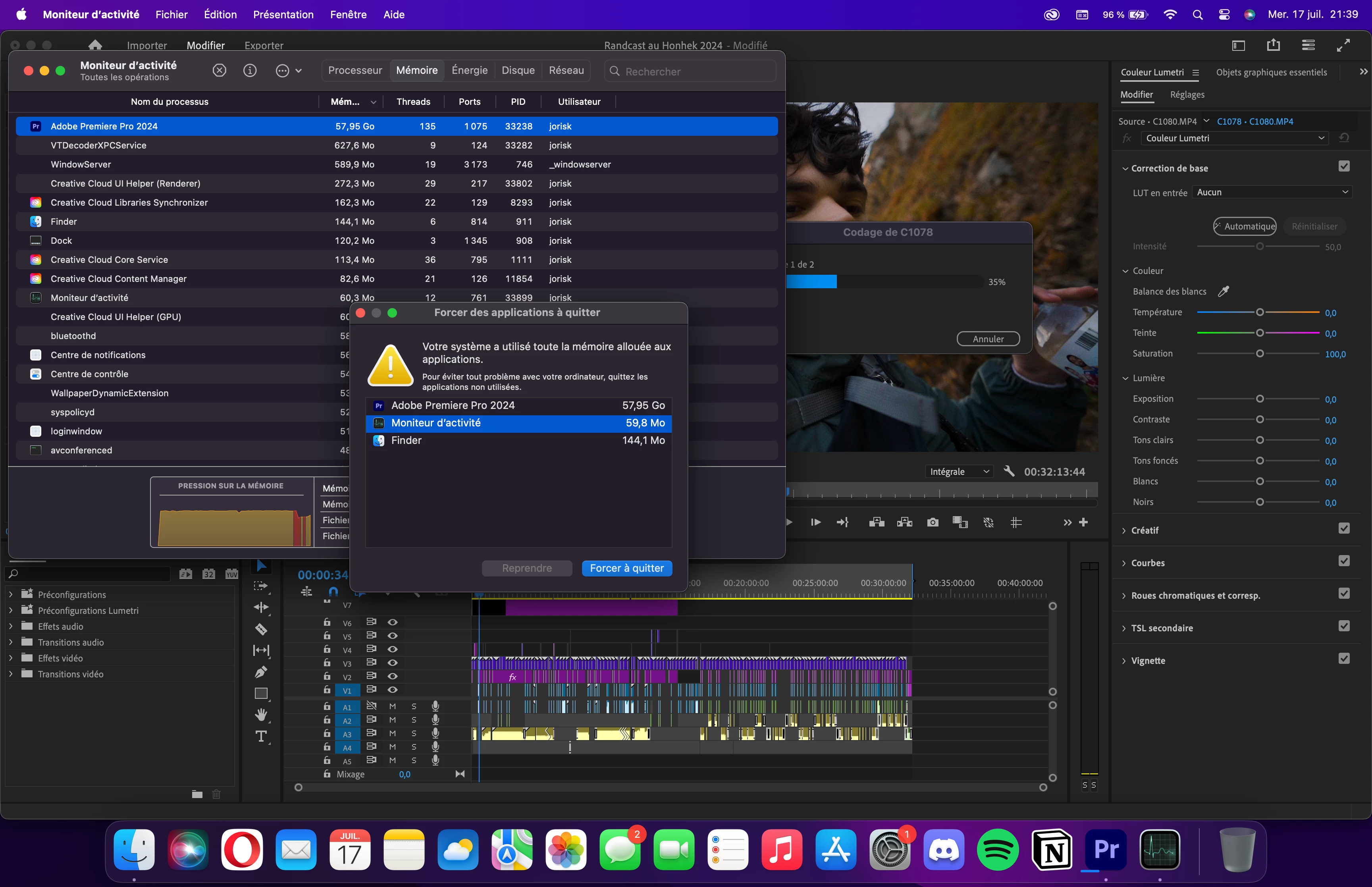Toggle the V3 track eye visibility
1372x887 pixels.
393,663
